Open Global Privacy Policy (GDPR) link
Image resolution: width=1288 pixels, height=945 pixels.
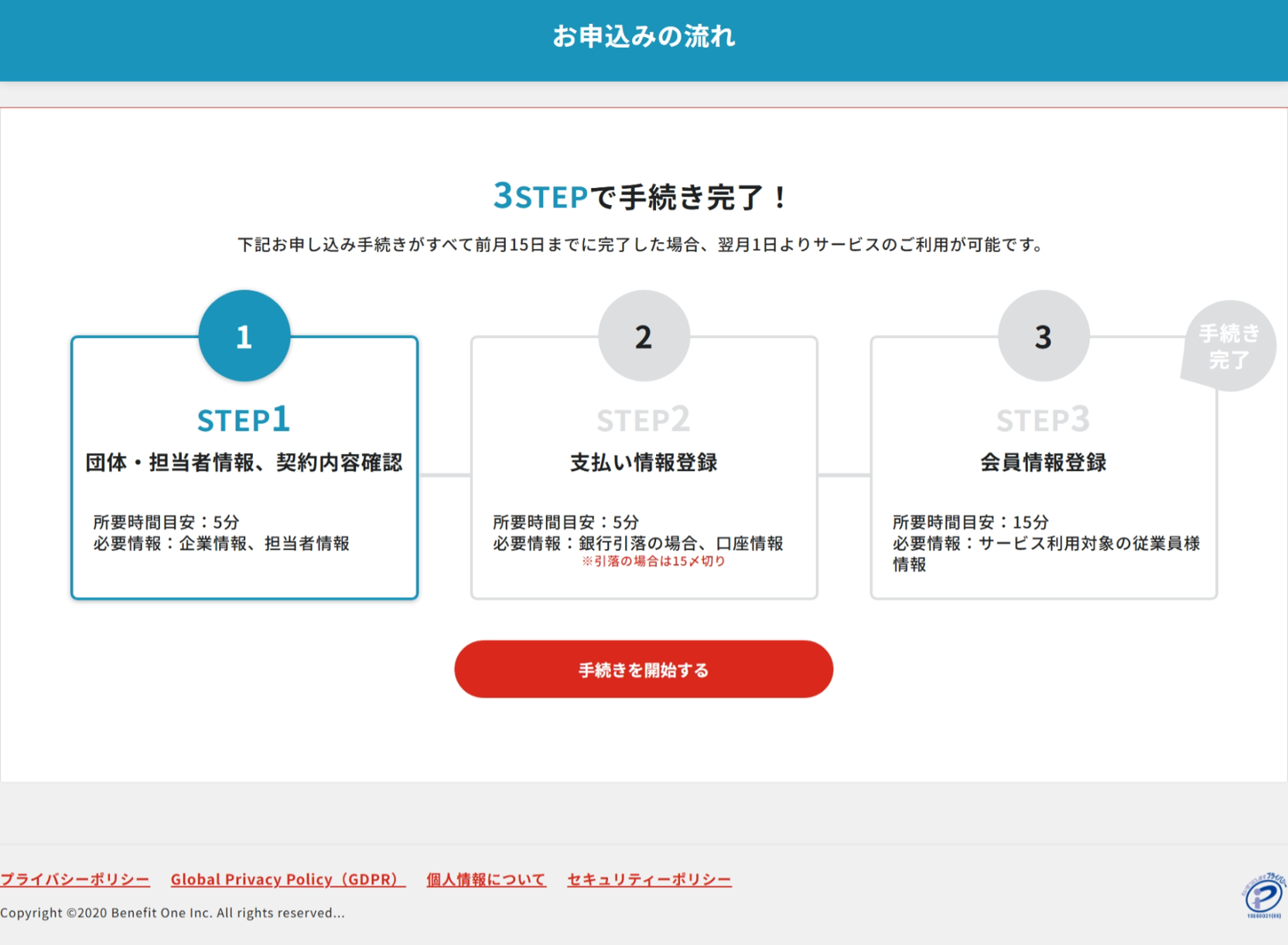(287, 879)
